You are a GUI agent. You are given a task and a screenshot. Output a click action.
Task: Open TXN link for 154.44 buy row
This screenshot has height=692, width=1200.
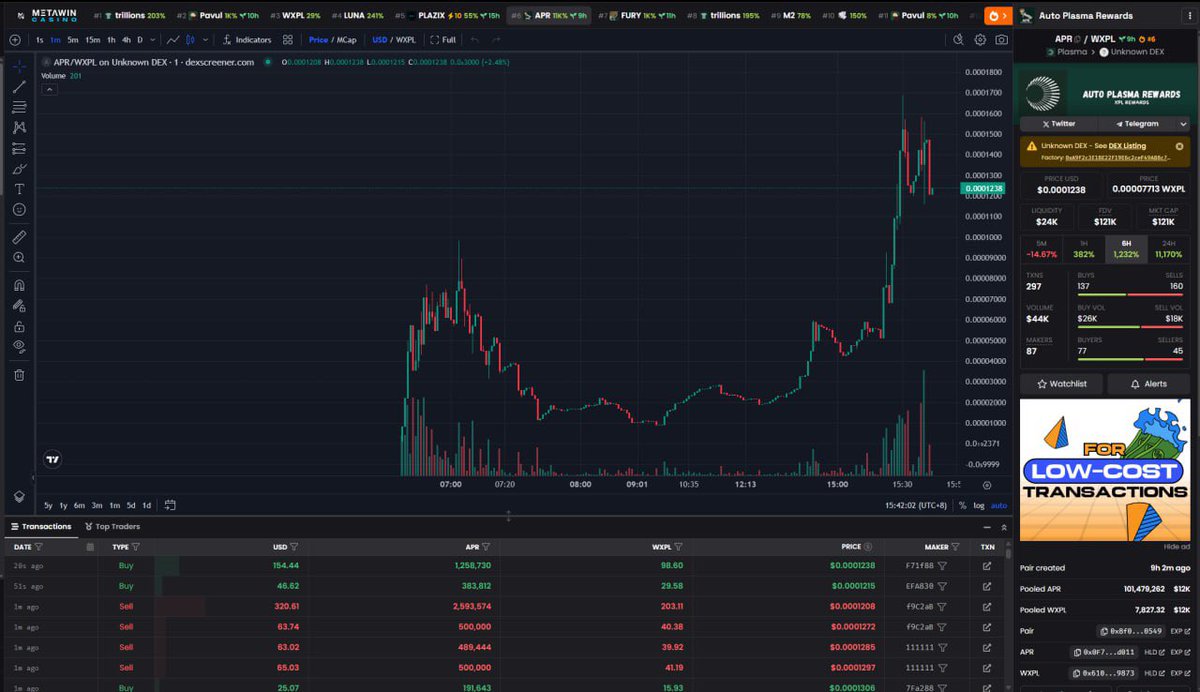coord(987,566)
